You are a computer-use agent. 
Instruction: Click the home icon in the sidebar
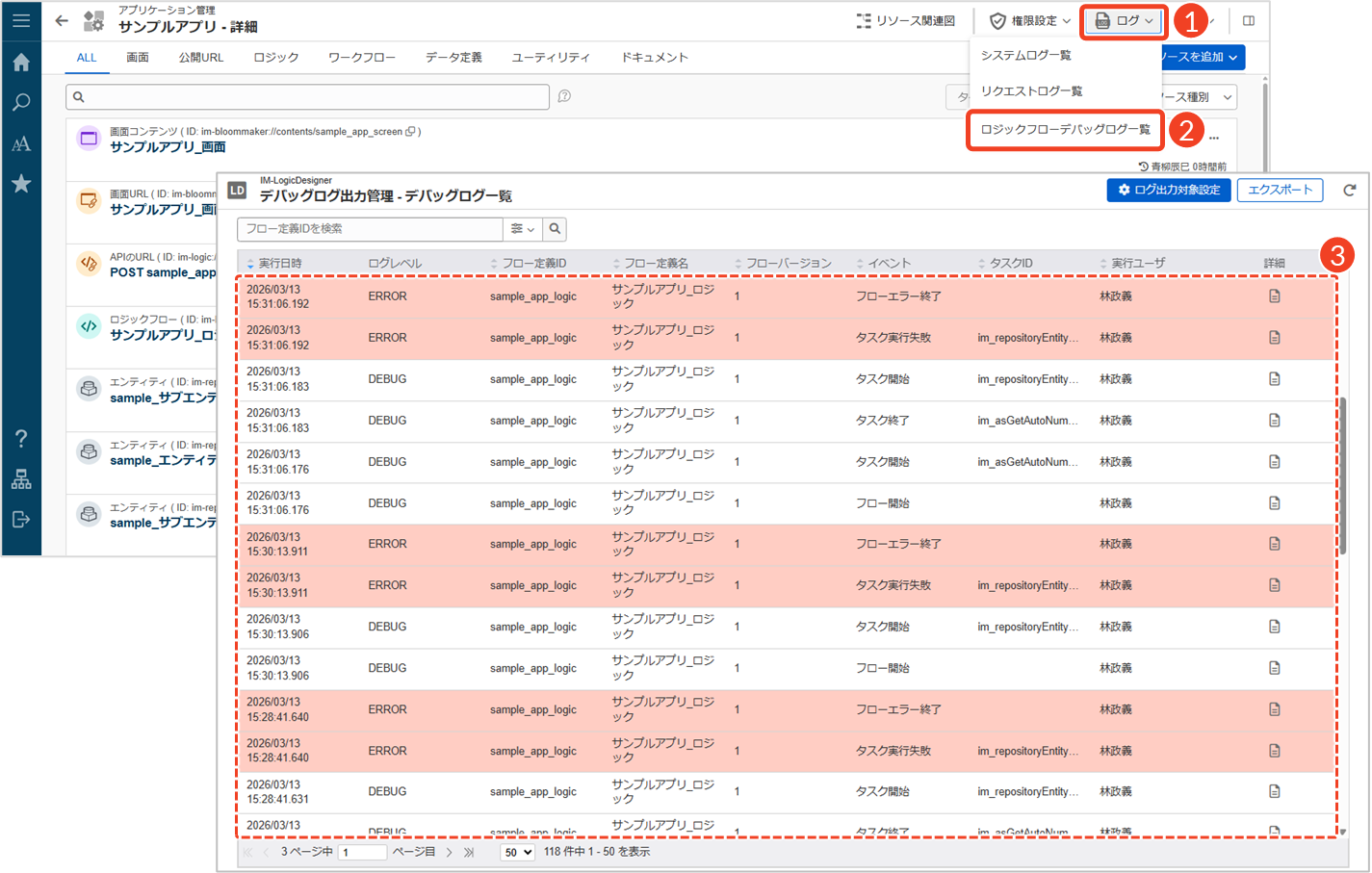point(21,63)
